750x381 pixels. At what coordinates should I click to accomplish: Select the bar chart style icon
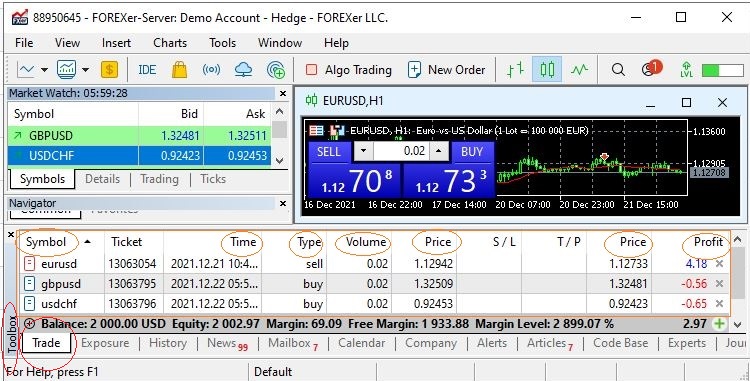pos(515,70)
